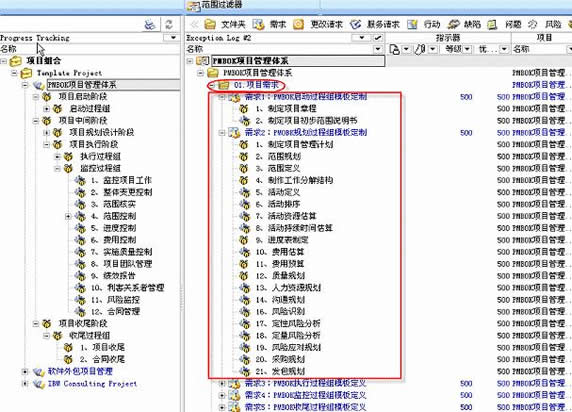Toggle the checkmark button beside Exception Log #2
Screen dimensions: 572x412
378,38
